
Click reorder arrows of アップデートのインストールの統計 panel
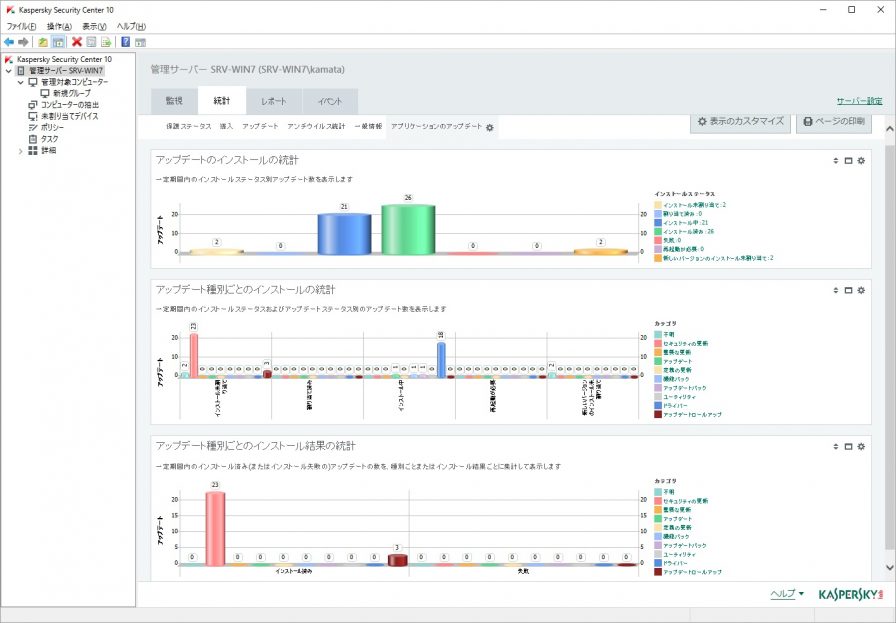tap(836, 161)
